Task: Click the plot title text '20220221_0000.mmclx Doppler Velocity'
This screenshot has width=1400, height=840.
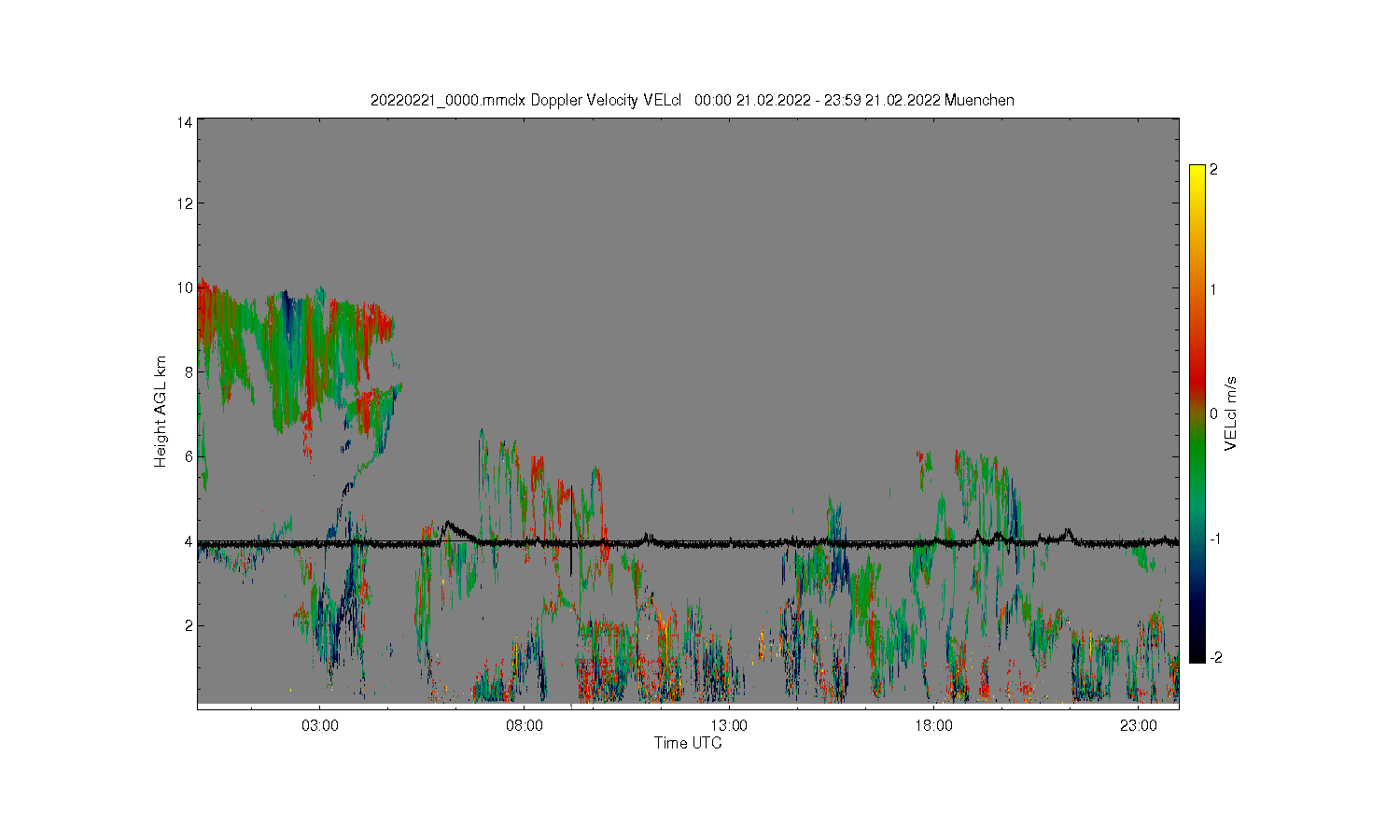Action: pos(504,100)
